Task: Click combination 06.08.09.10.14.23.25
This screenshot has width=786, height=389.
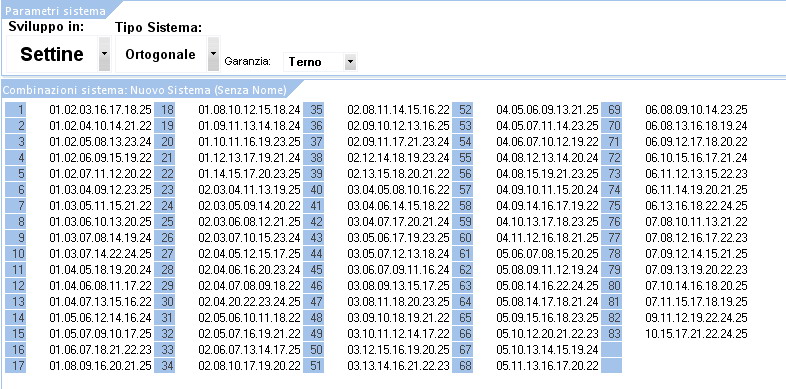Action: coord(696,110)
